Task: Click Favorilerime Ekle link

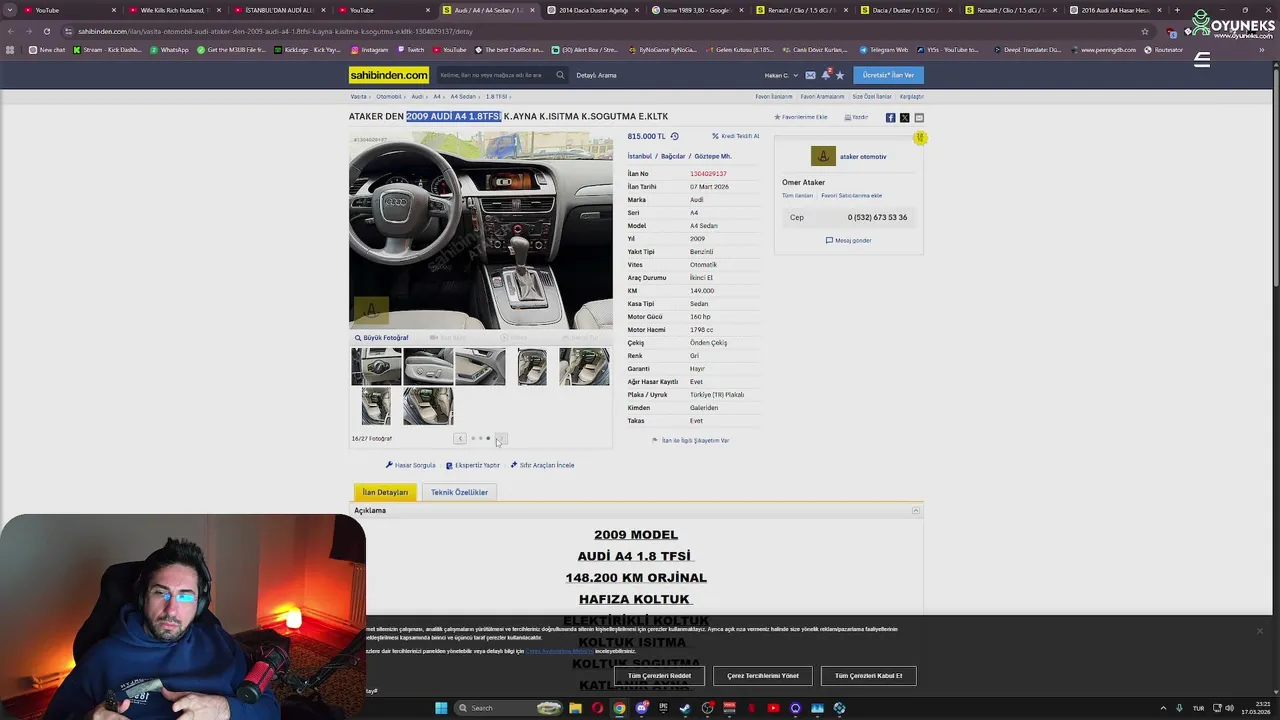Action: point(801,117)
